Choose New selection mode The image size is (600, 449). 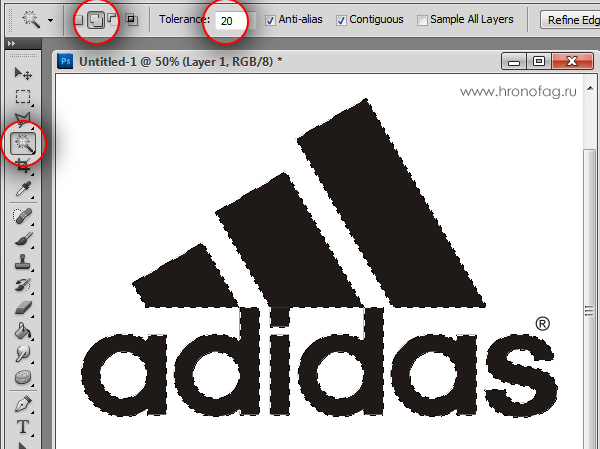pos(79,19)
